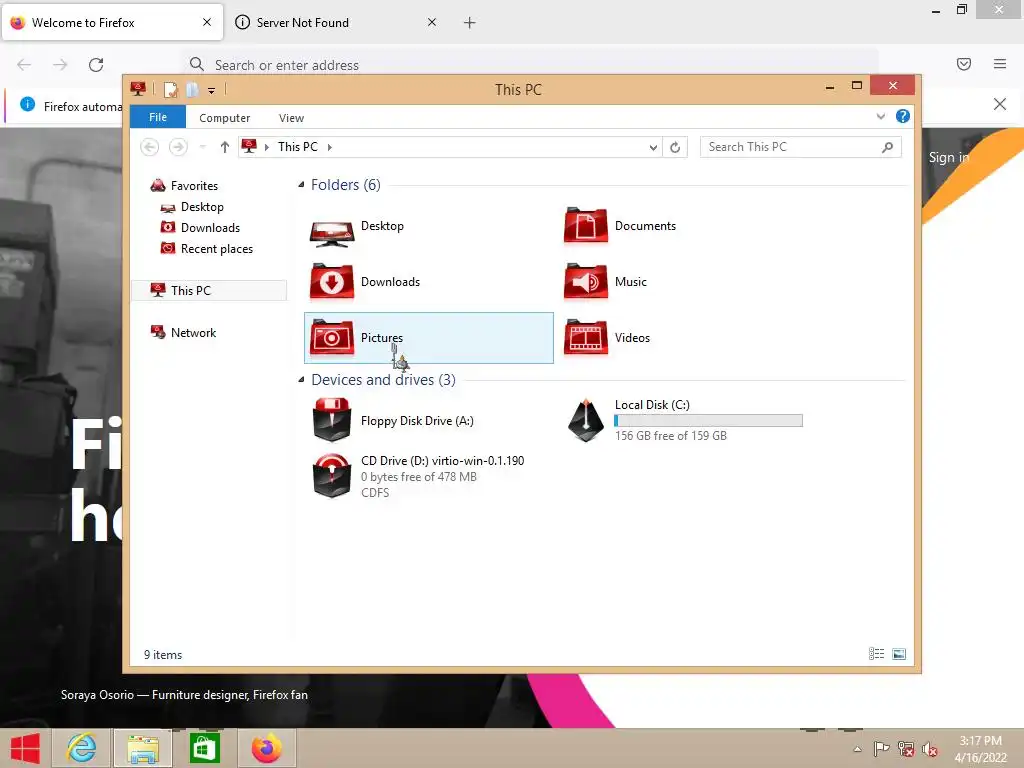Image resolution: width=1024 pixels, height=768 pixels.
Task: Refresh the This PC address bar
Action: pos(675,147)
